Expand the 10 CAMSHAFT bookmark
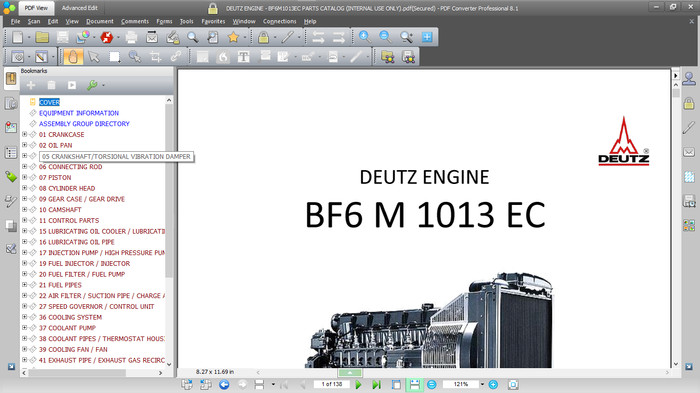 [x=25, y=209]
